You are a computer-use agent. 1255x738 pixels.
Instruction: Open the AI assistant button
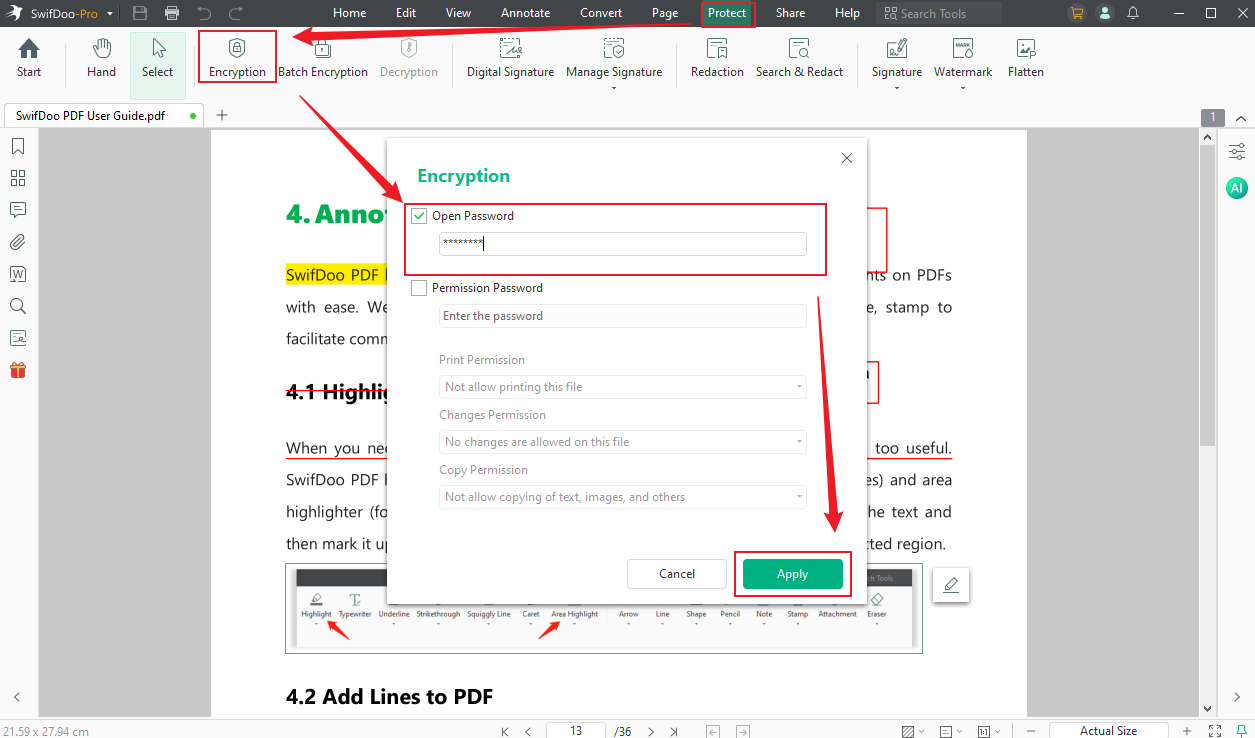(1237, 188)
